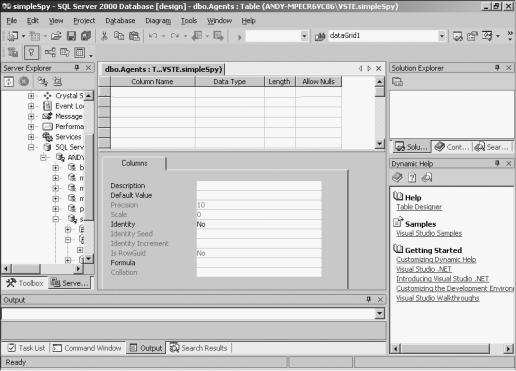Click the Open File toolbar icon
Viewport: 516px width, 371px height.
coord(56,36)
